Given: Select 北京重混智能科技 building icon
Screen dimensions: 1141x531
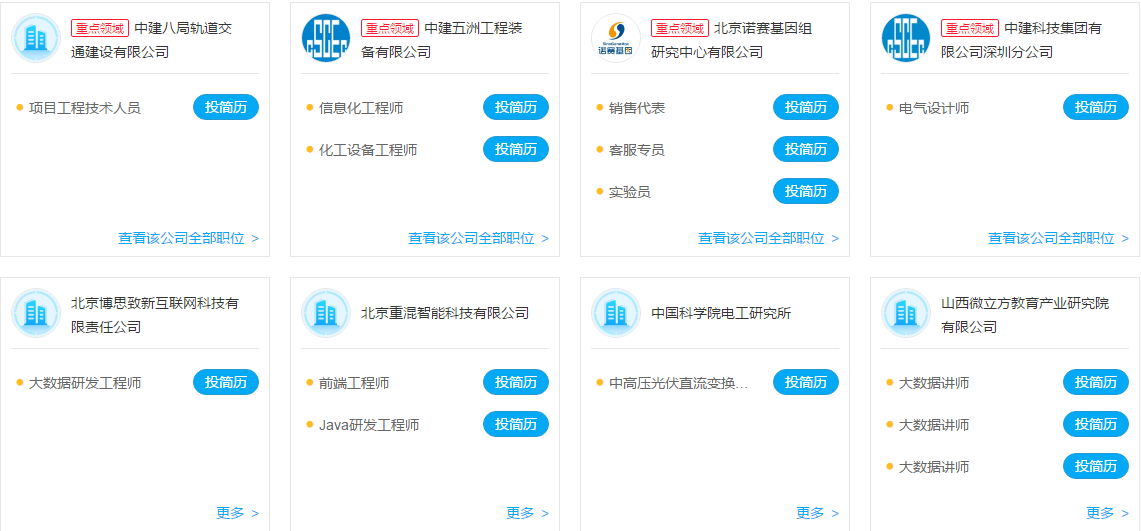Looking at the screenshot, I should (x=326, y=313).
